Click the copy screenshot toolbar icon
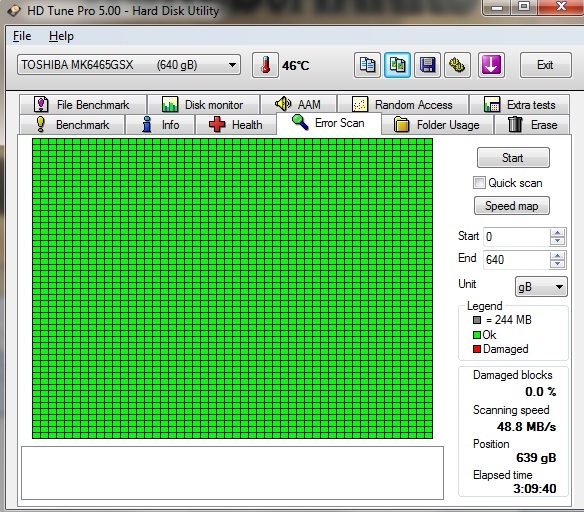Image resolution: width=584 pixels, height=512 pixels. pyautogui.click(x=397, y=65)
